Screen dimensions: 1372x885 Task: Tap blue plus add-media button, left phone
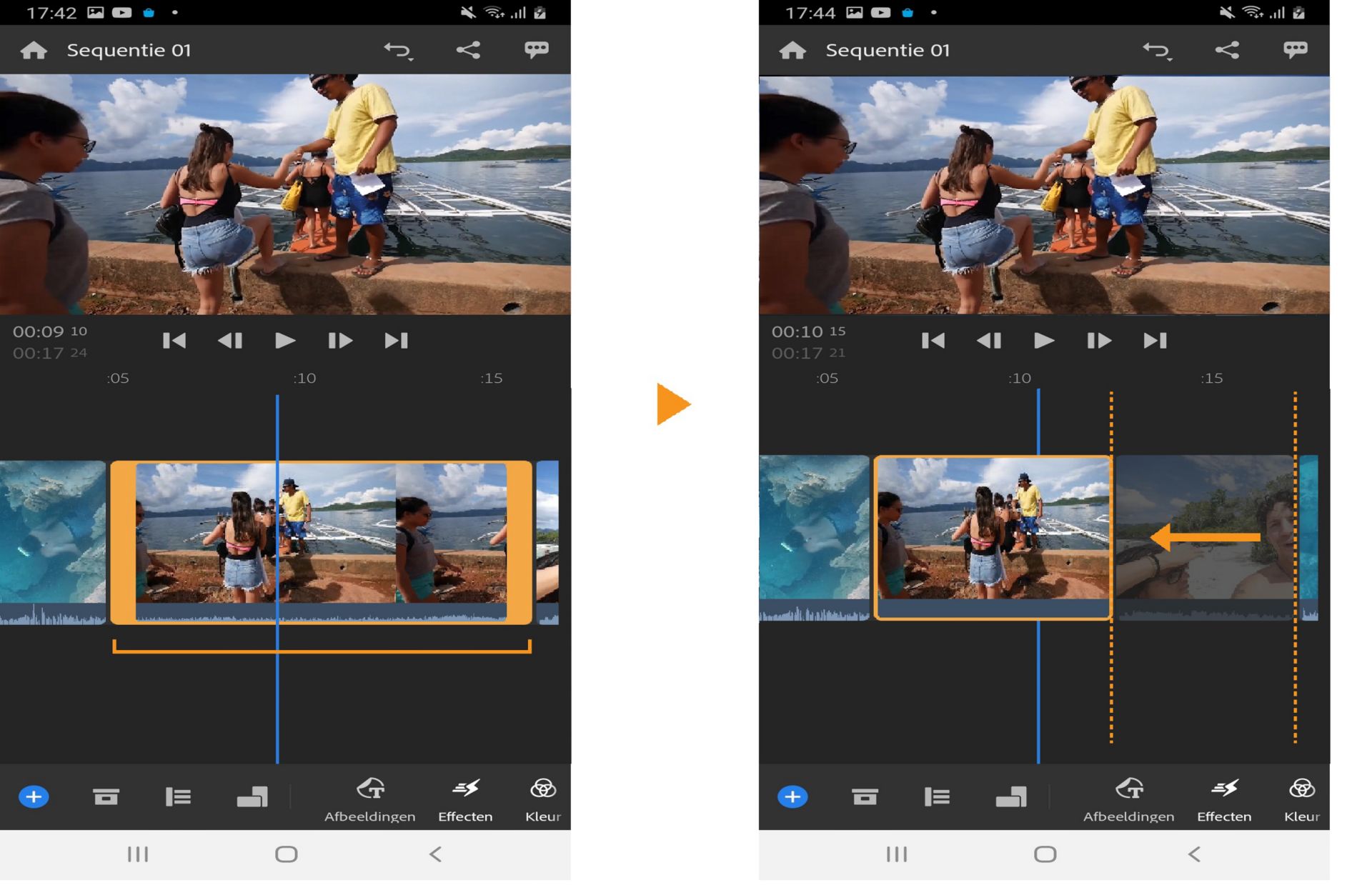[34, 796]
